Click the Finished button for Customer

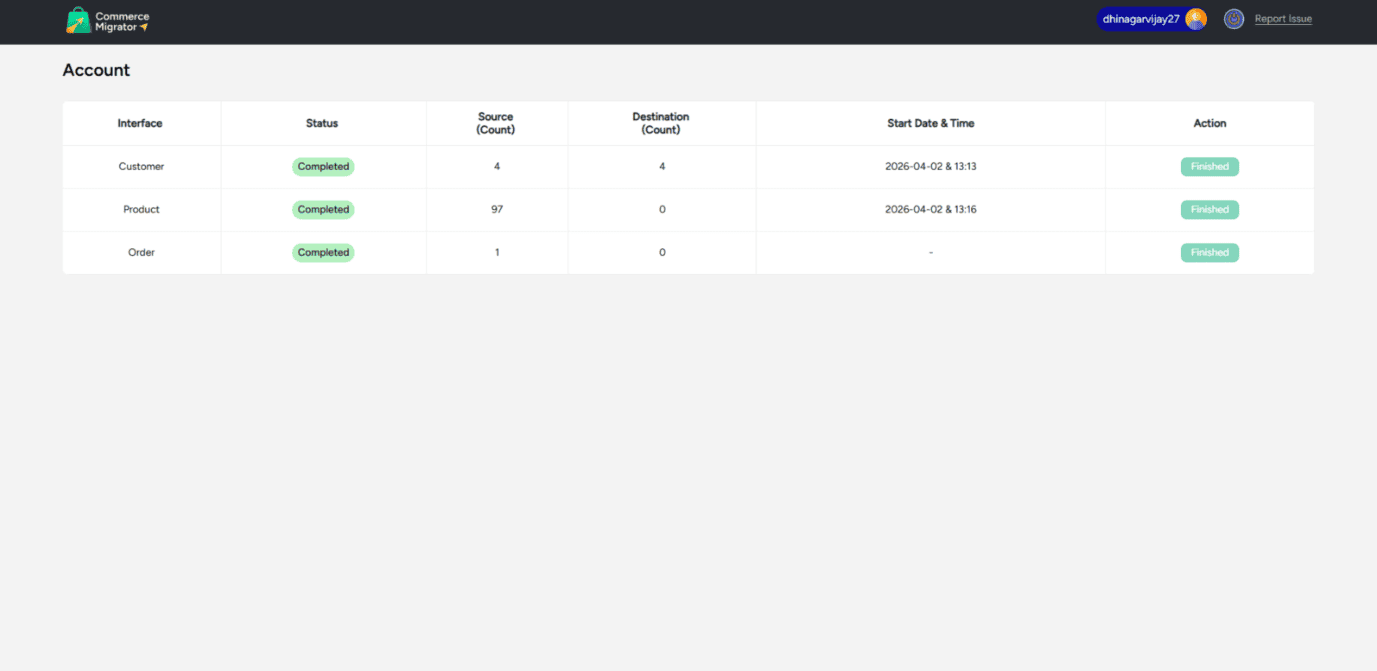1209,167
